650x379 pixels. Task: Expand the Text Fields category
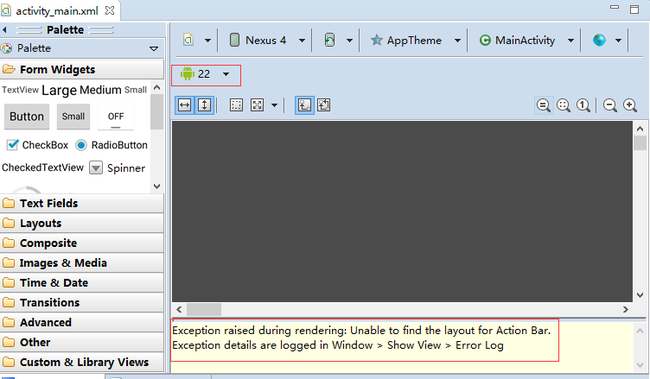82,203
